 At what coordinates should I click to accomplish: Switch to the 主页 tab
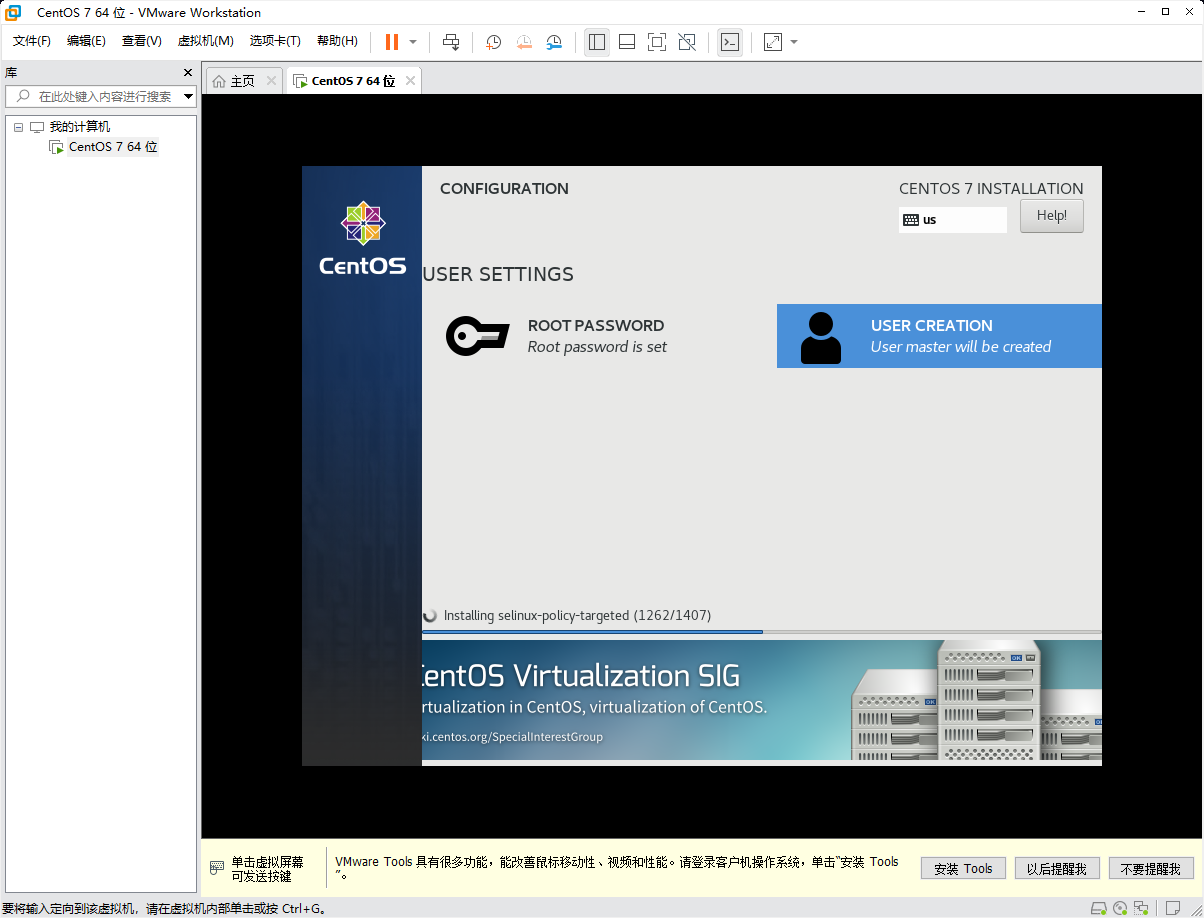243,81
